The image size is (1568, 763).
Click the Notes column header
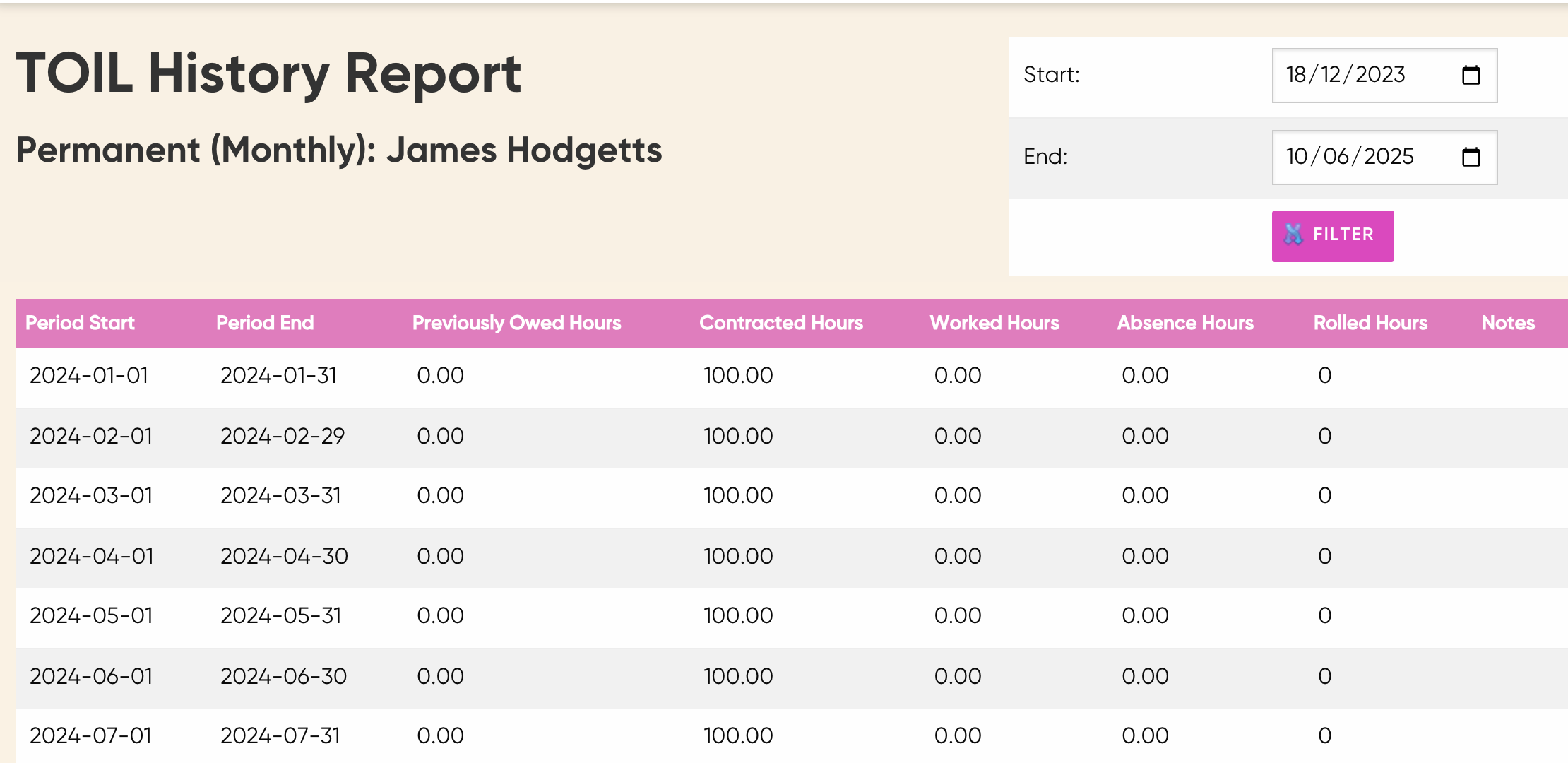pyautogui.click(x=1508, y=323)
